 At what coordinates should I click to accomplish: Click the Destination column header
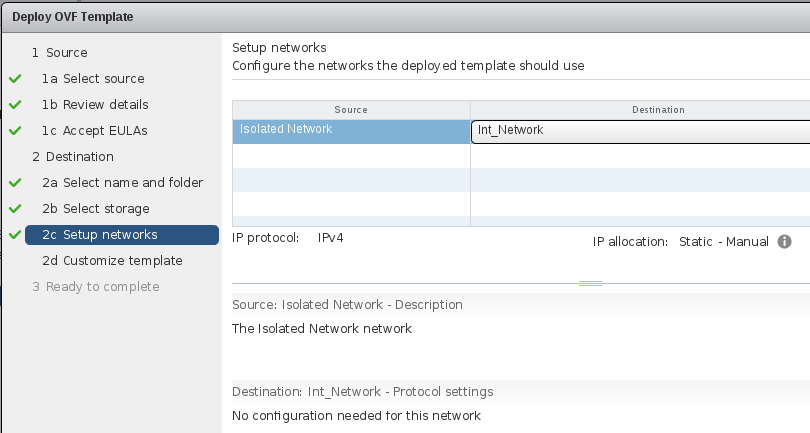[x=641, y=110]
